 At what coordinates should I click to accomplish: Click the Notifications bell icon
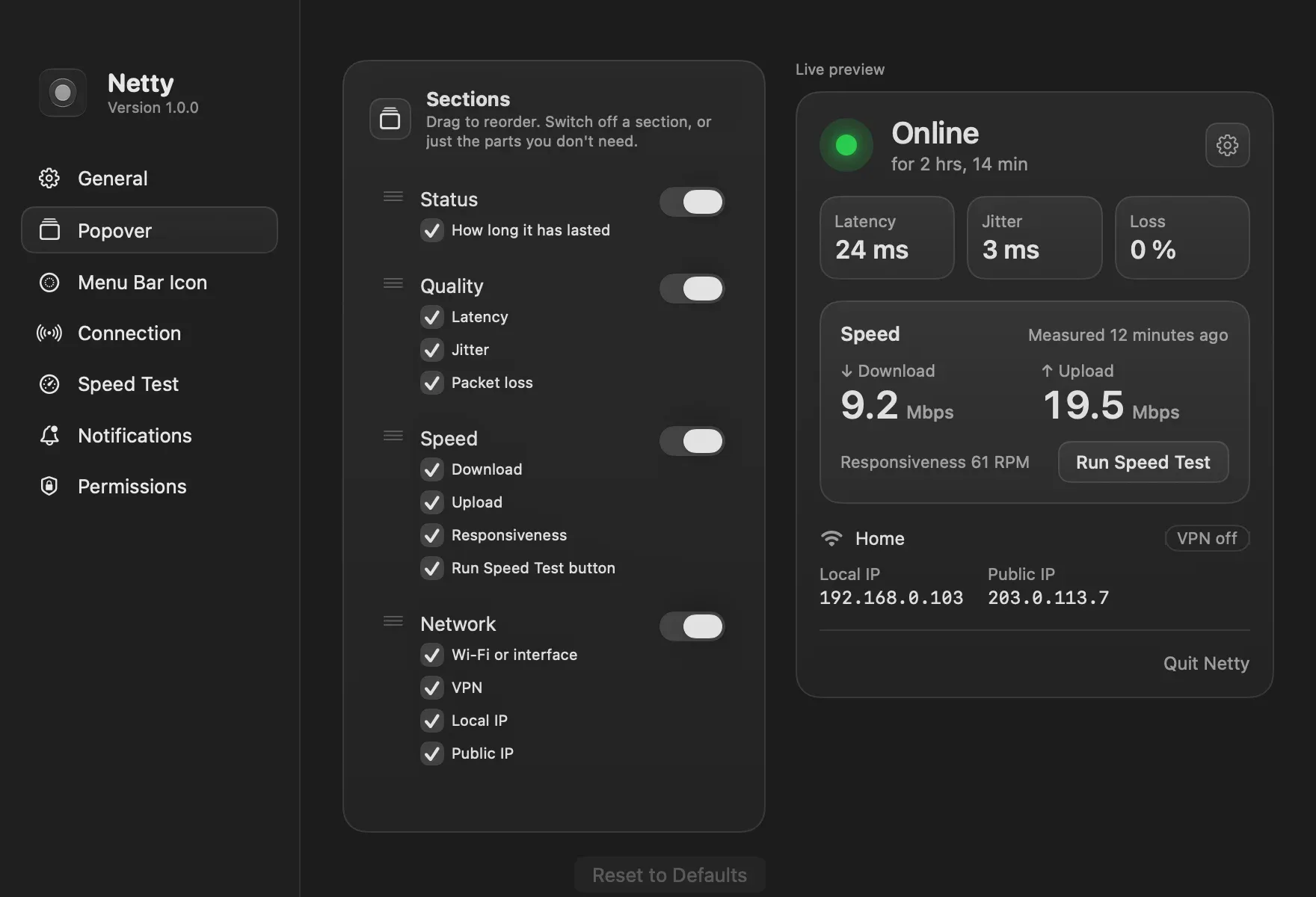49,435
